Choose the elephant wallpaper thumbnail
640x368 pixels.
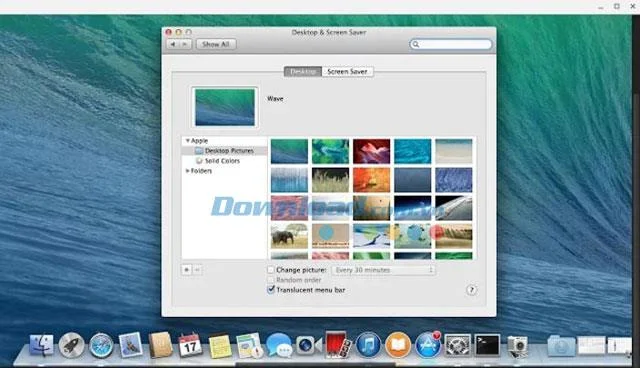(x=289, y=236)
